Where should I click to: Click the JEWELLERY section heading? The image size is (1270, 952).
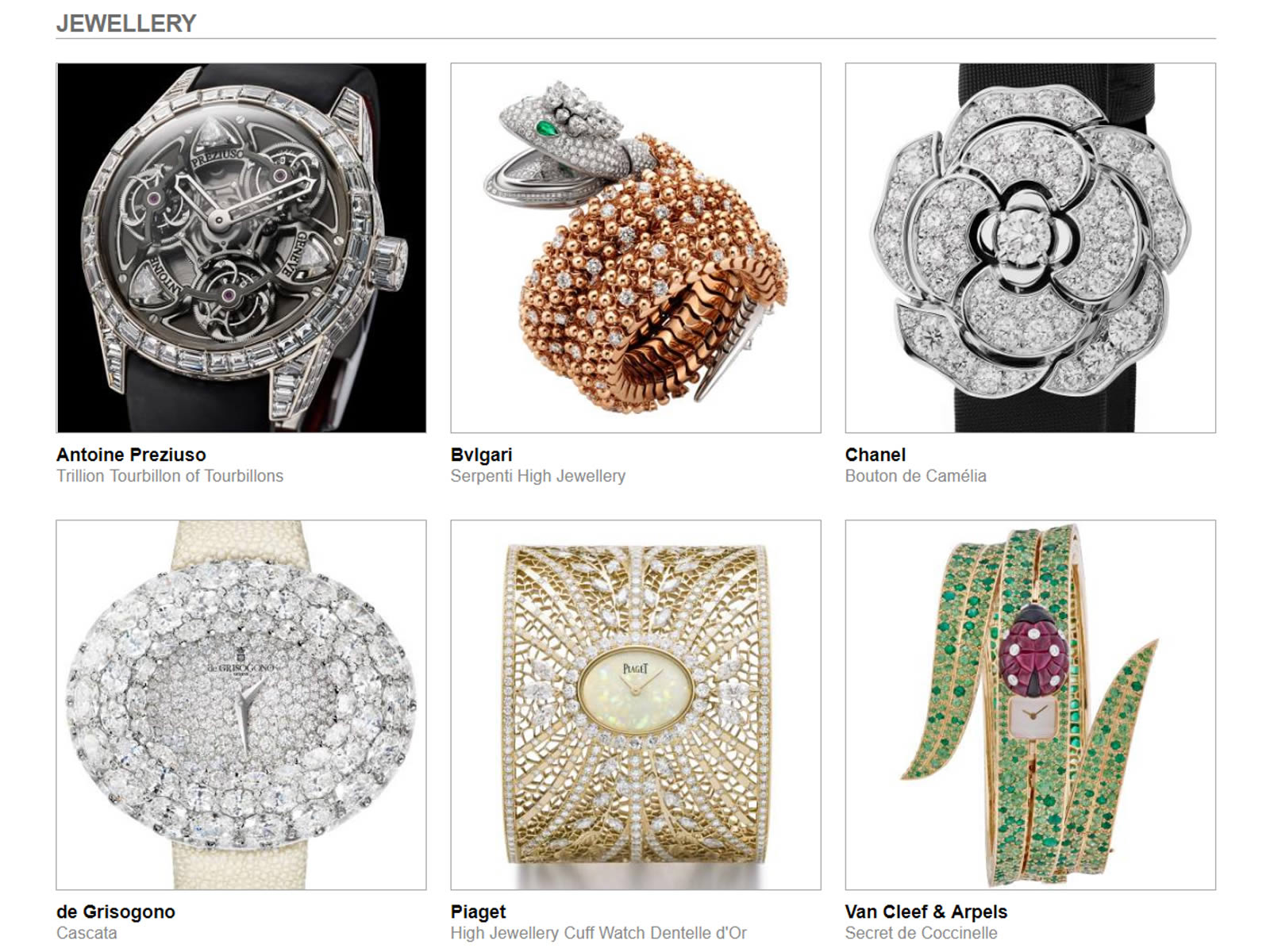pos(126,24)
